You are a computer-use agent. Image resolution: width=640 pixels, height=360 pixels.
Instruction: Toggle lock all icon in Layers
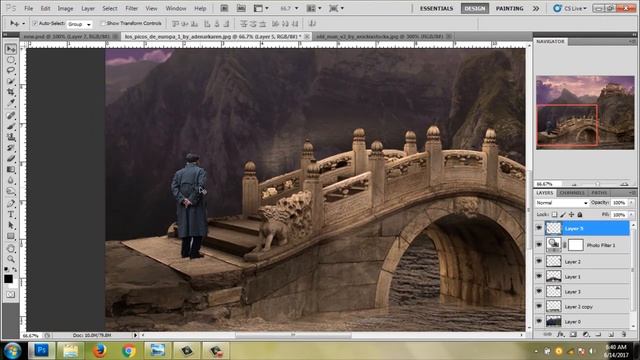[580, 215]
